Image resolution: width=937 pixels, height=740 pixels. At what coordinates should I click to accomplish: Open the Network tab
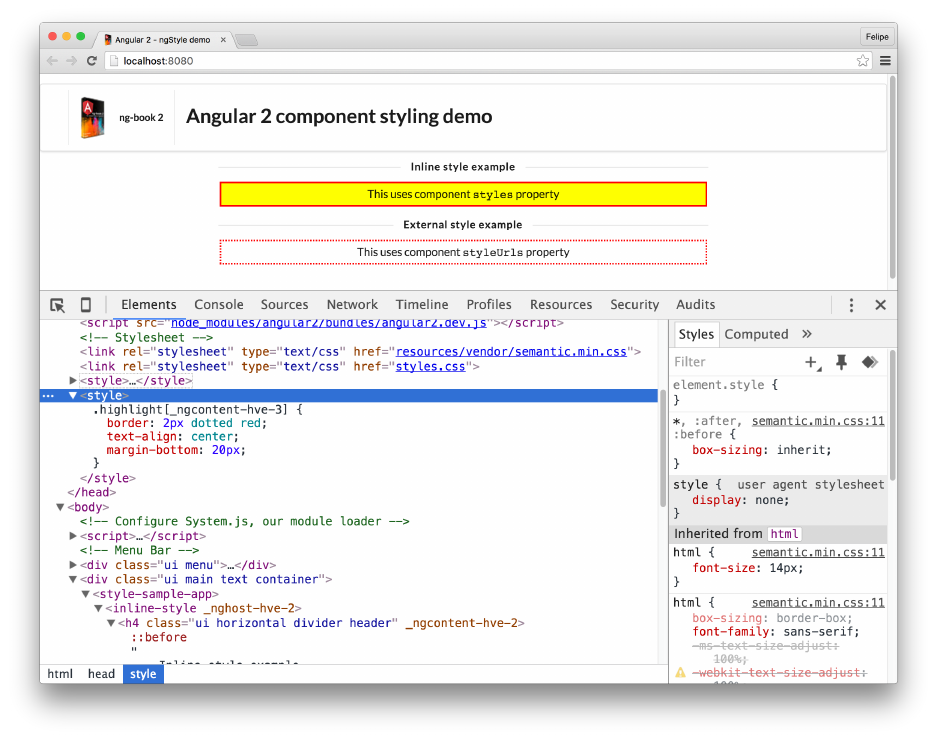tap(352, 305)
